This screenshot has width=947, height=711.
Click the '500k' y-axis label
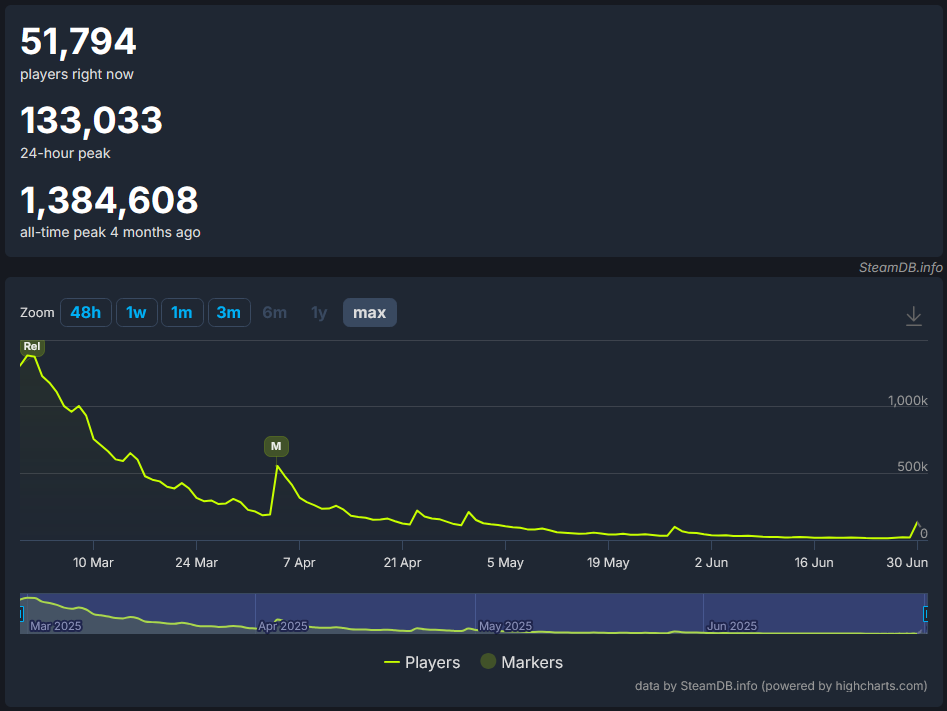pyautogui.click(x=913, y=466)
